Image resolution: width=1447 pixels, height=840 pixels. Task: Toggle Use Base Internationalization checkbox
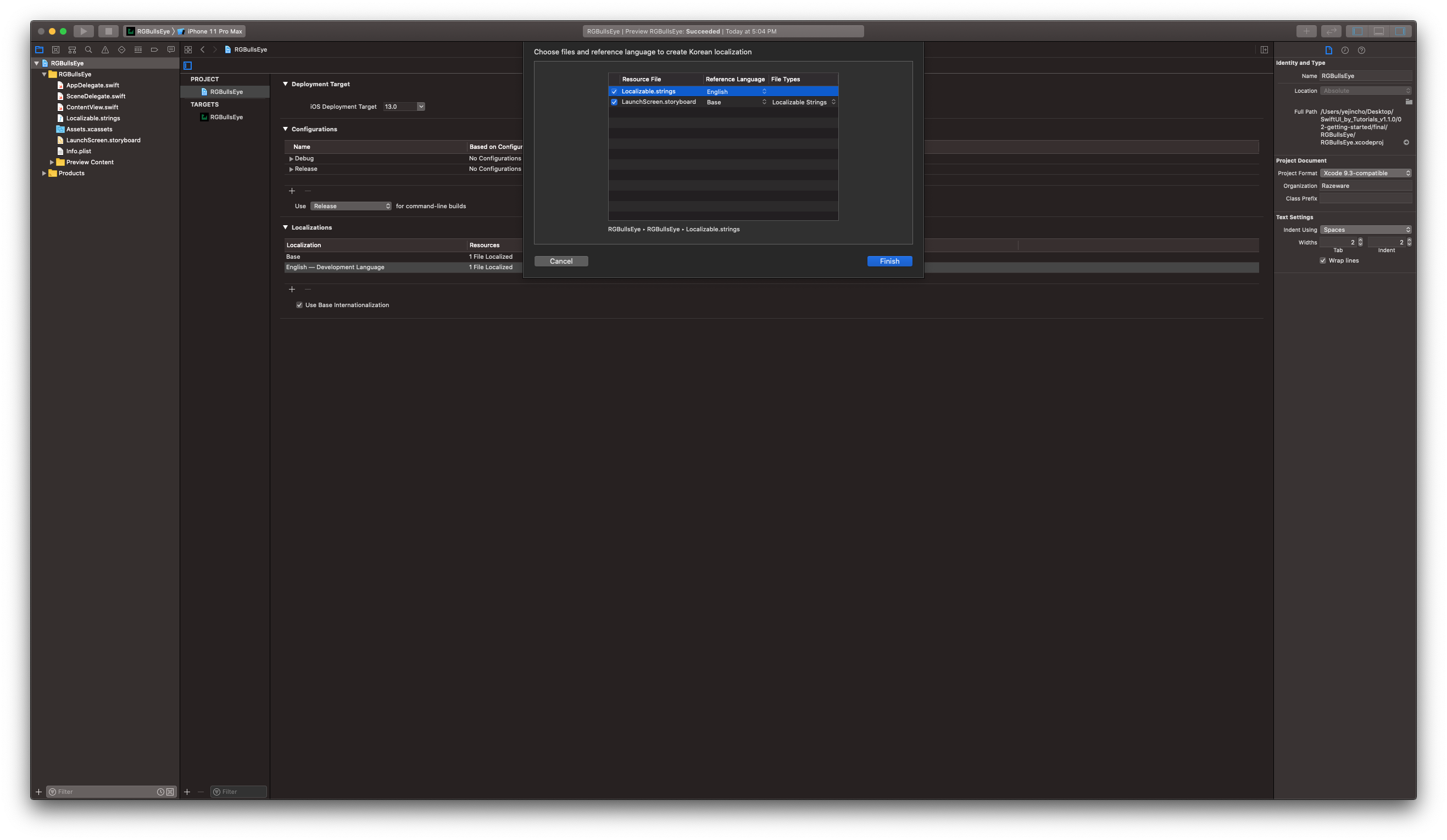pos(299,305)
